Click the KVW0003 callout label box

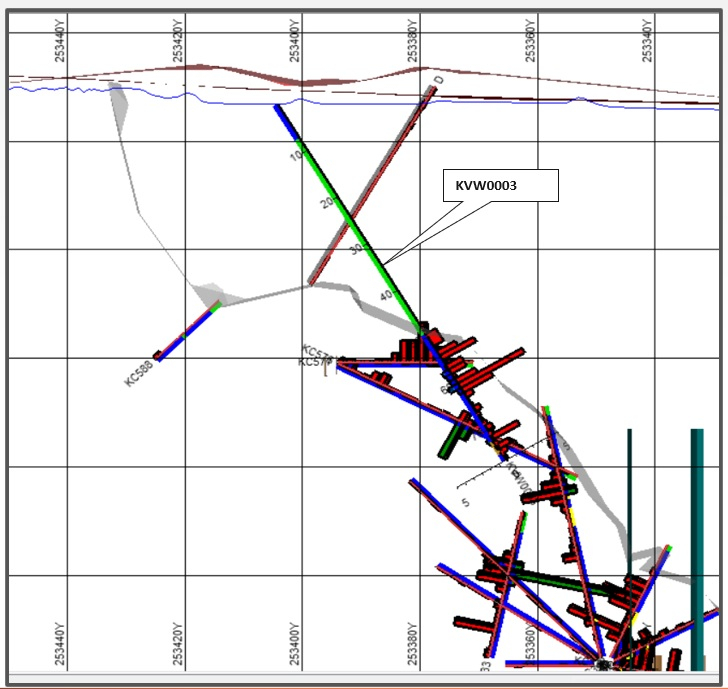coord(500,186)
